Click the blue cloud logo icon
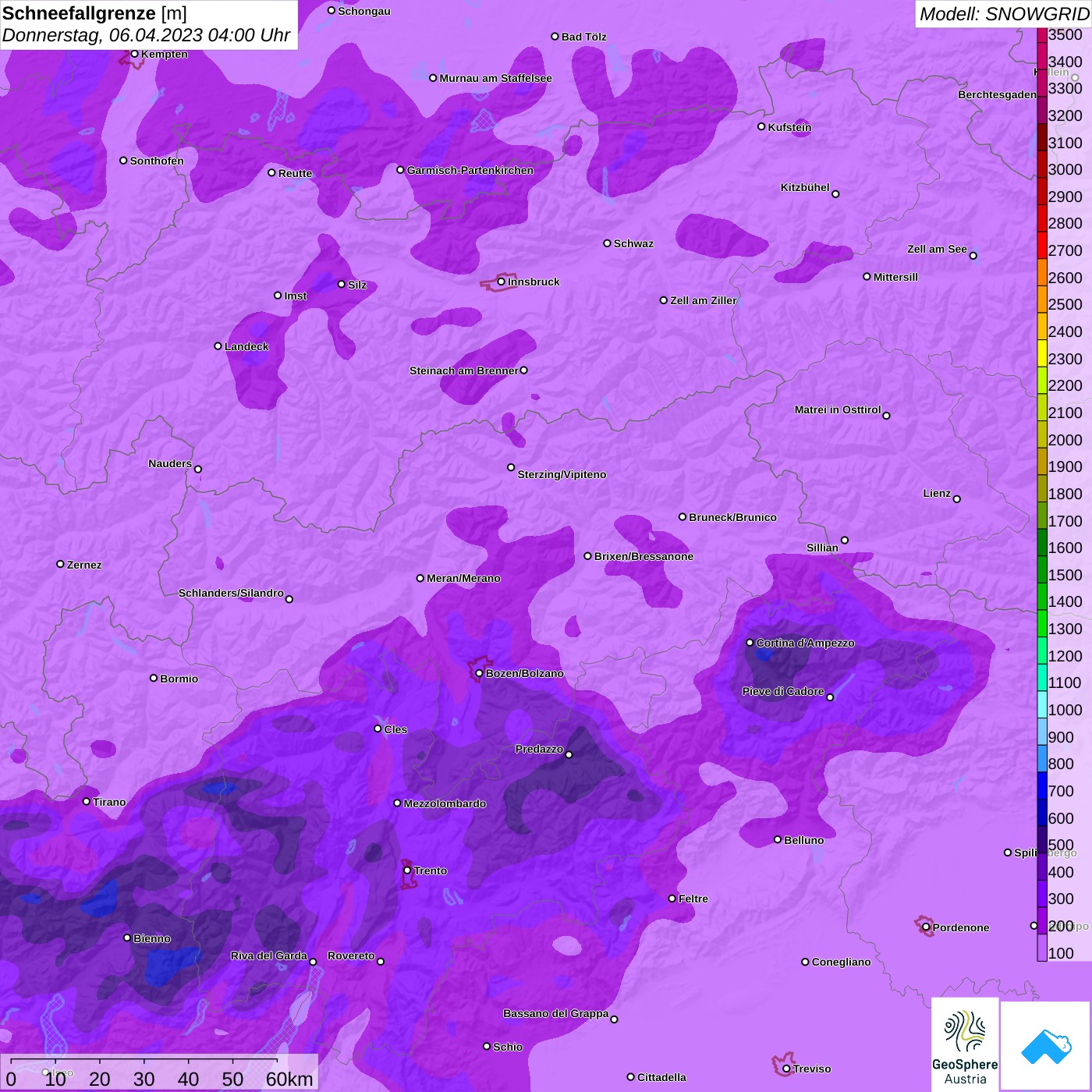This screenshot has width=1092, height=1092. click(x=1046, y=1046)
